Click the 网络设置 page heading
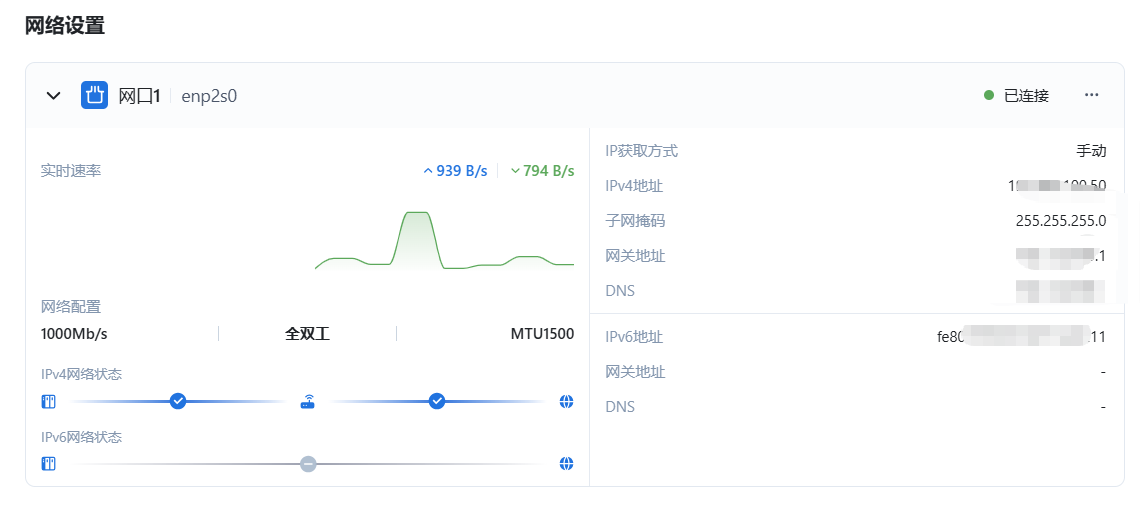This screenshot has width=1140, height=525. coord(65,26)
